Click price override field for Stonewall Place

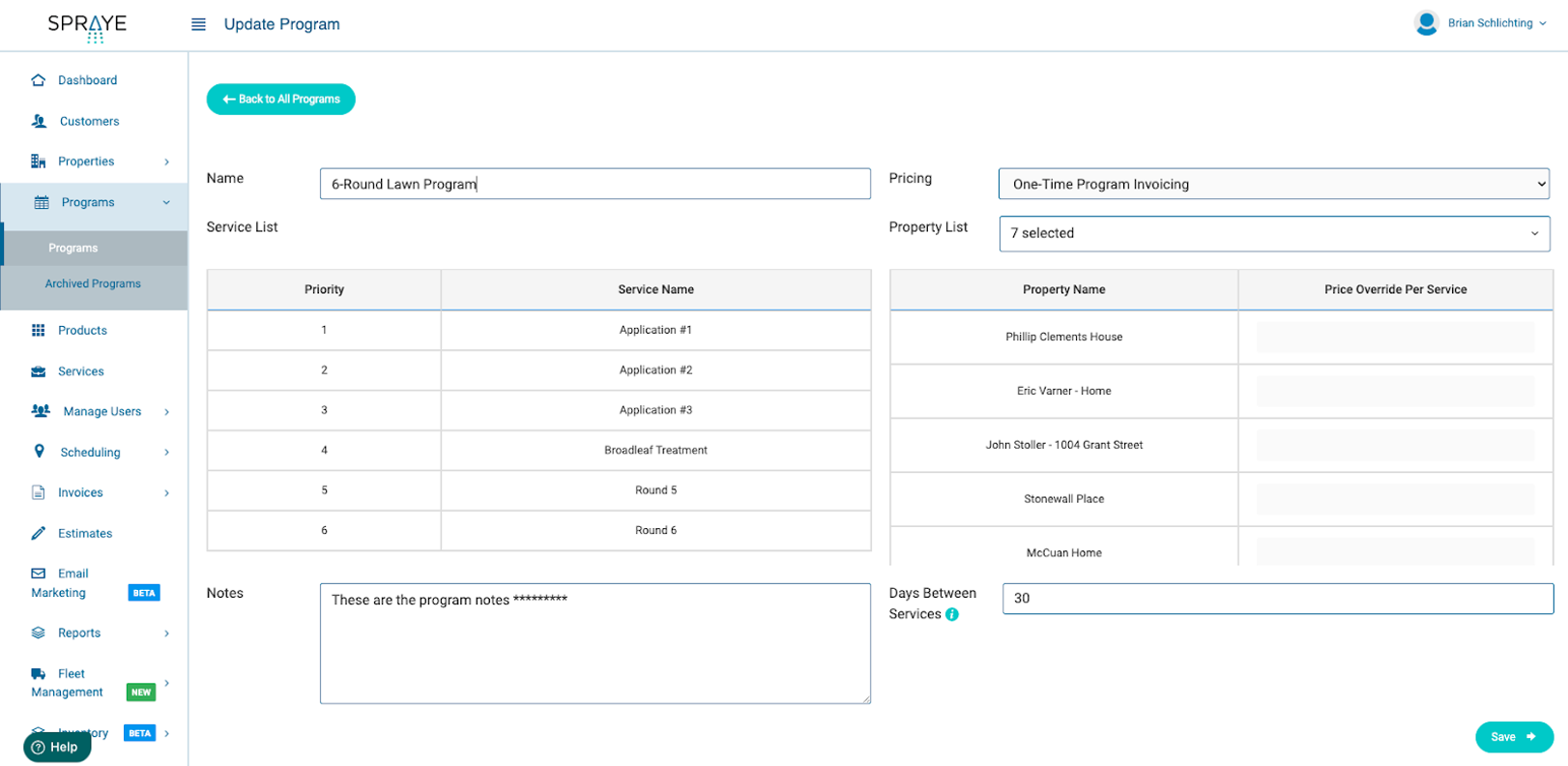tap(1395, 499)
